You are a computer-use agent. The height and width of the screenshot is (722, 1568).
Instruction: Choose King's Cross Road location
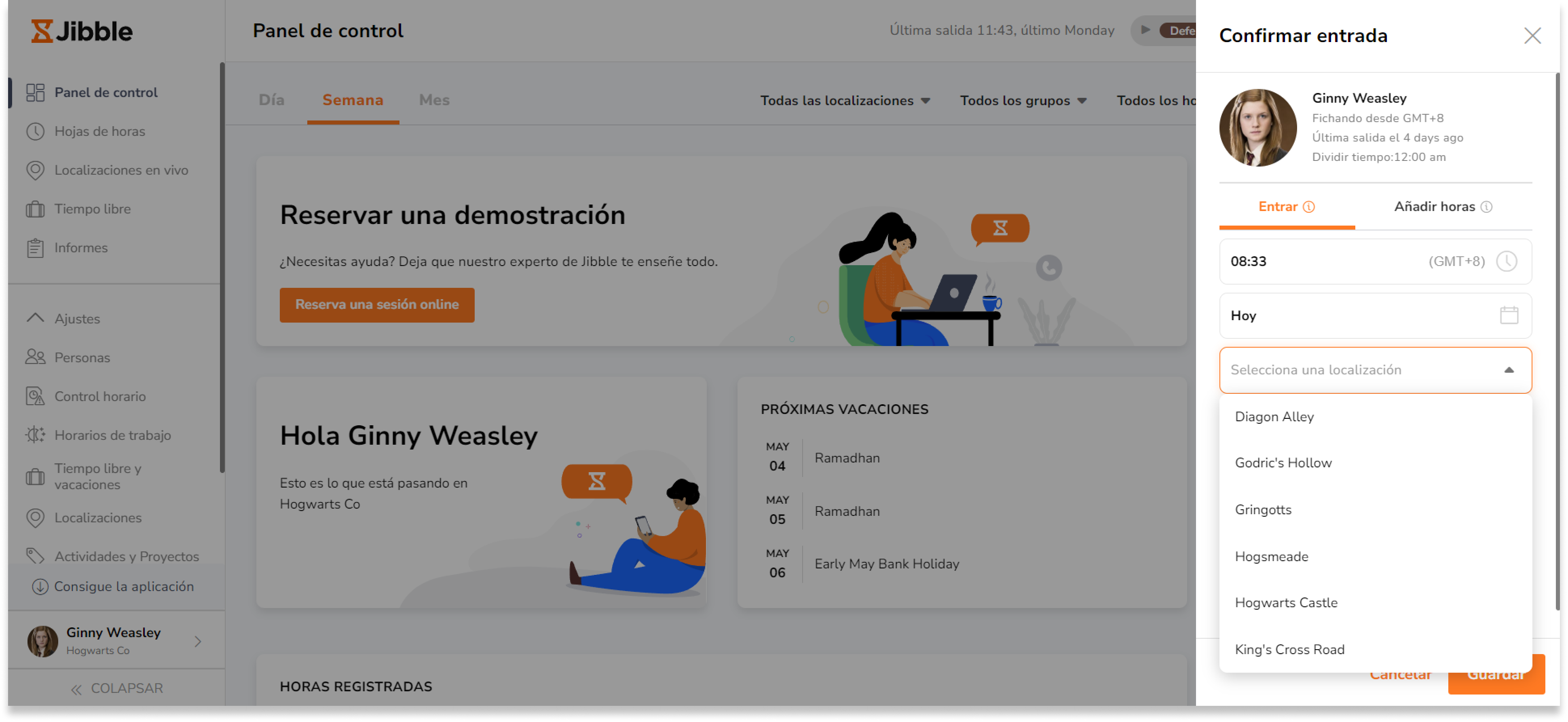(1376, 650)
